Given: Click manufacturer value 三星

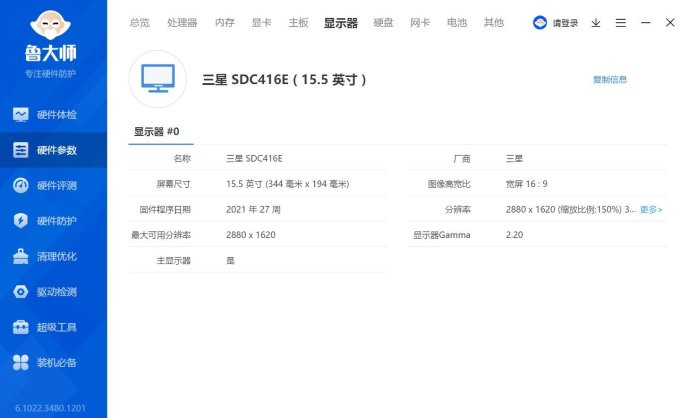Looking at the screenshot, I should [514, 159].
